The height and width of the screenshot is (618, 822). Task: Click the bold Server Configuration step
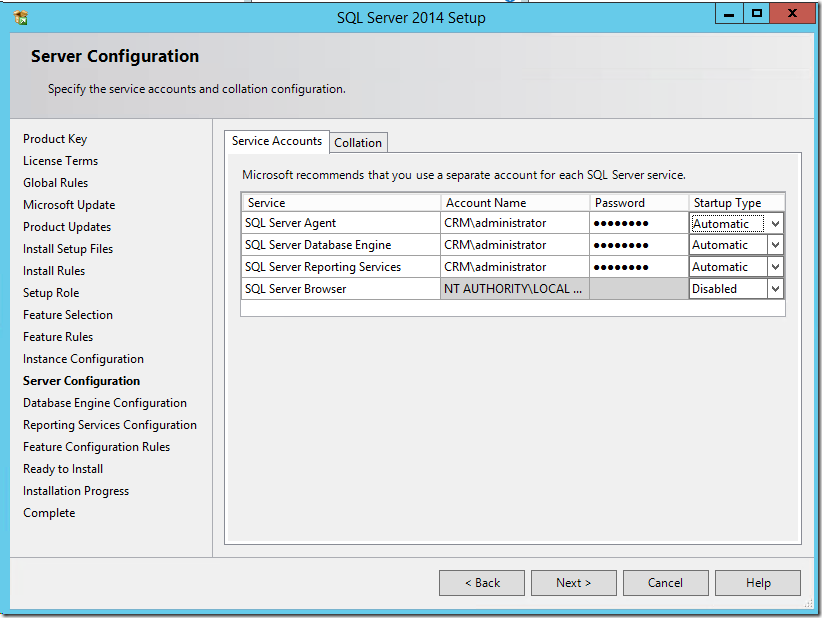click(81, 381)
